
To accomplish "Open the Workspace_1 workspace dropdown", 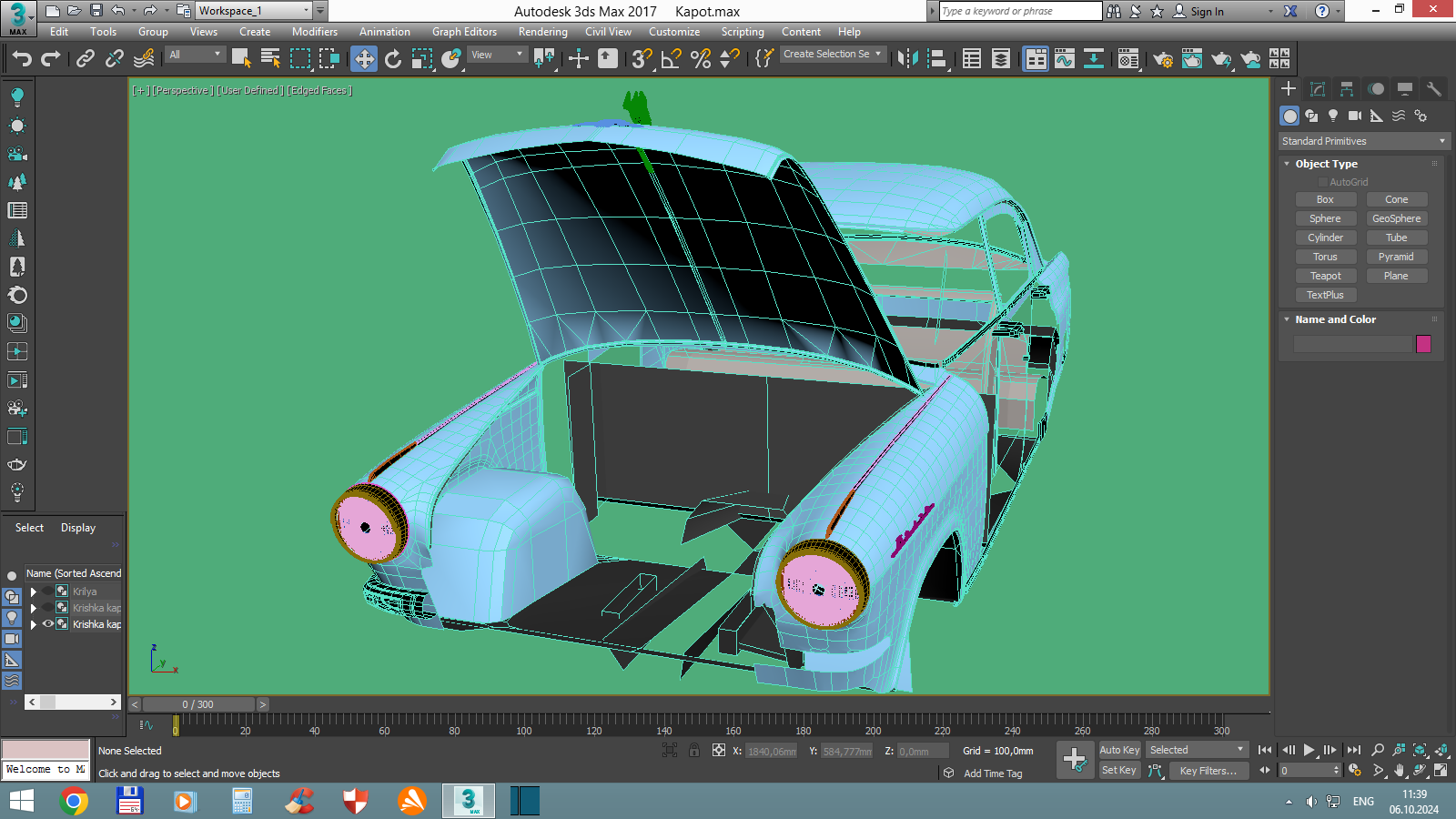I will pyautogui.click(x=254, y=11).
